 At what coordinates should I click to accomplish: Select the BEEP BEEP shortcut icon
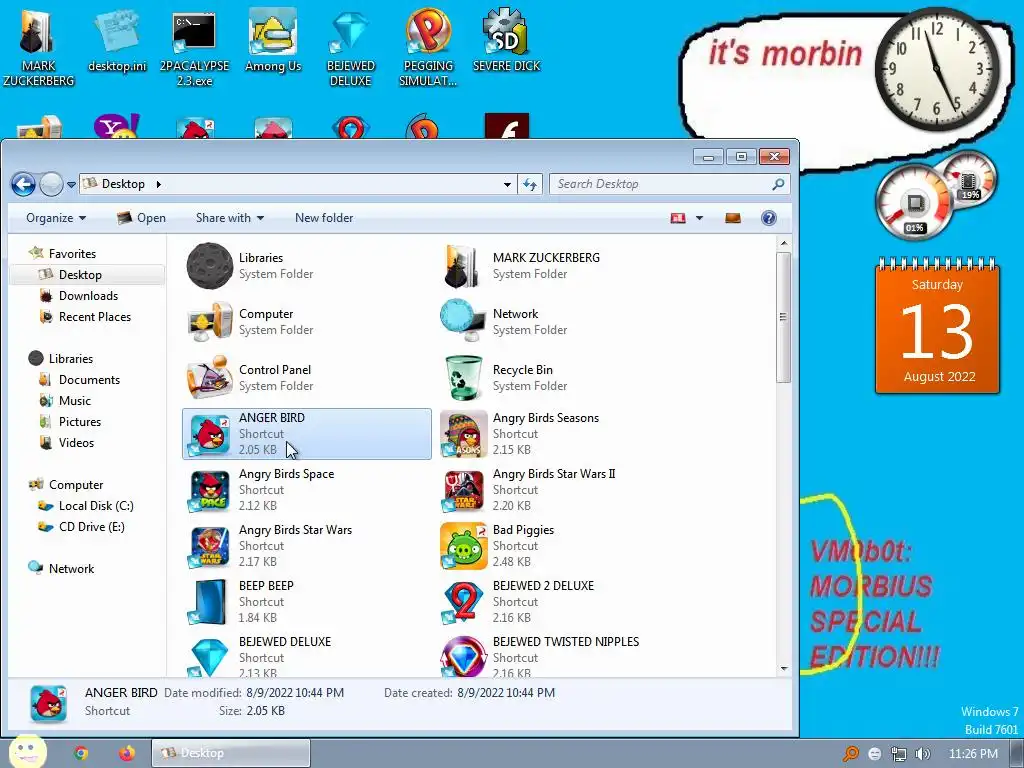coord(209,603)
